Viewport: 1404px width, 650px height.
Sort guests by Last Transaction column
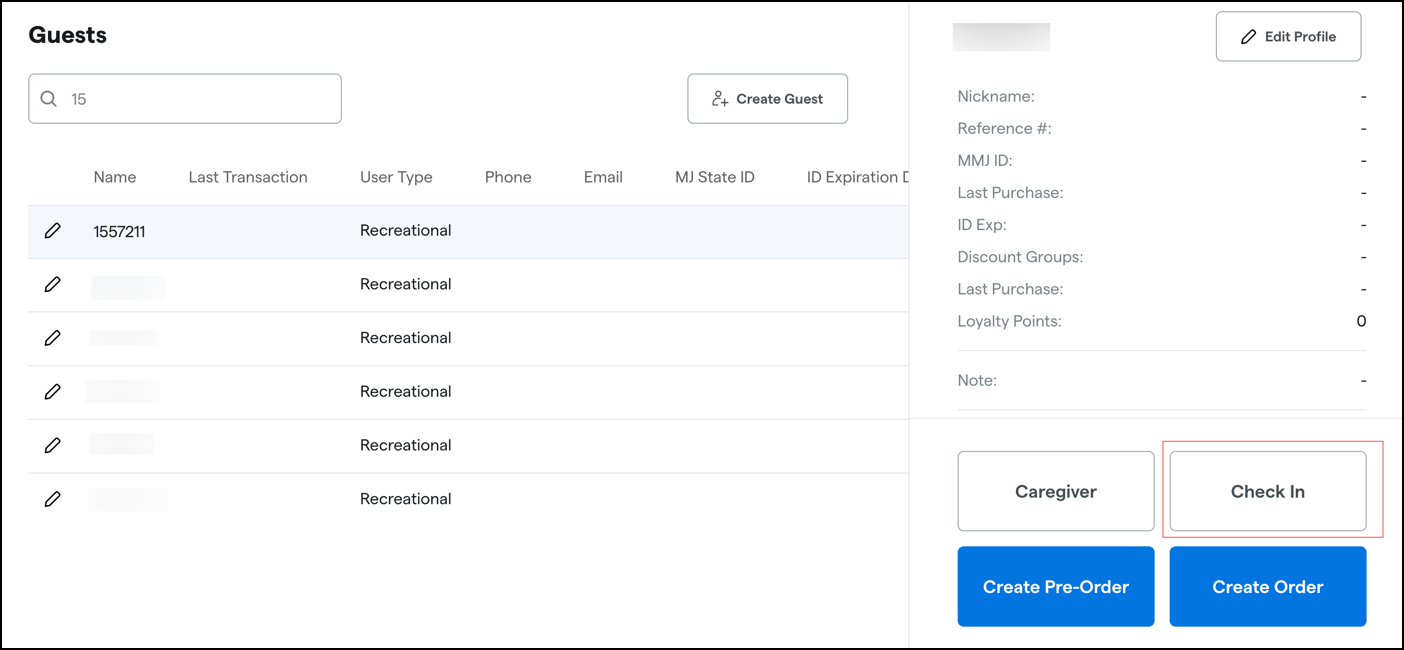tap(248, 177)
